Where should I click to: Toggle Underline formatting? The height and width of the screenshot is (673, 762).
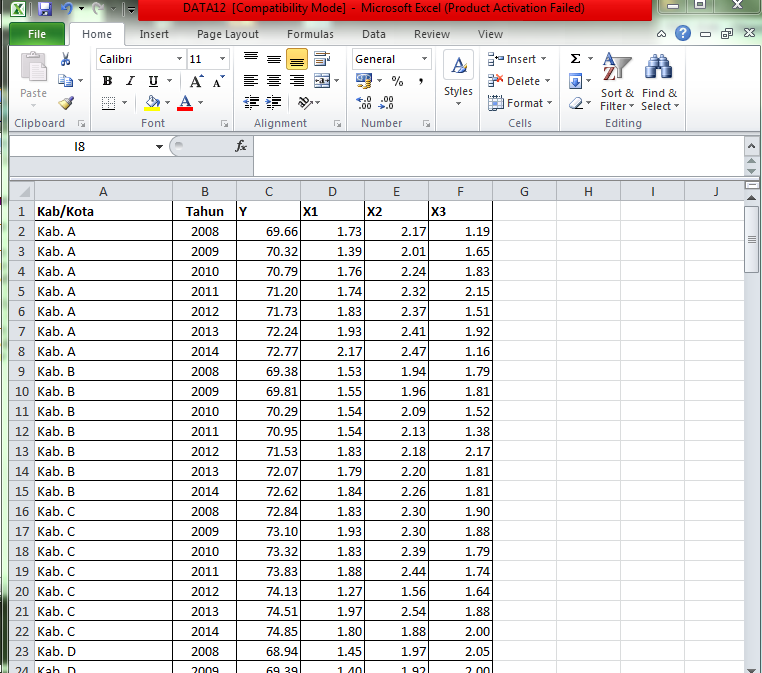point(154,81)
